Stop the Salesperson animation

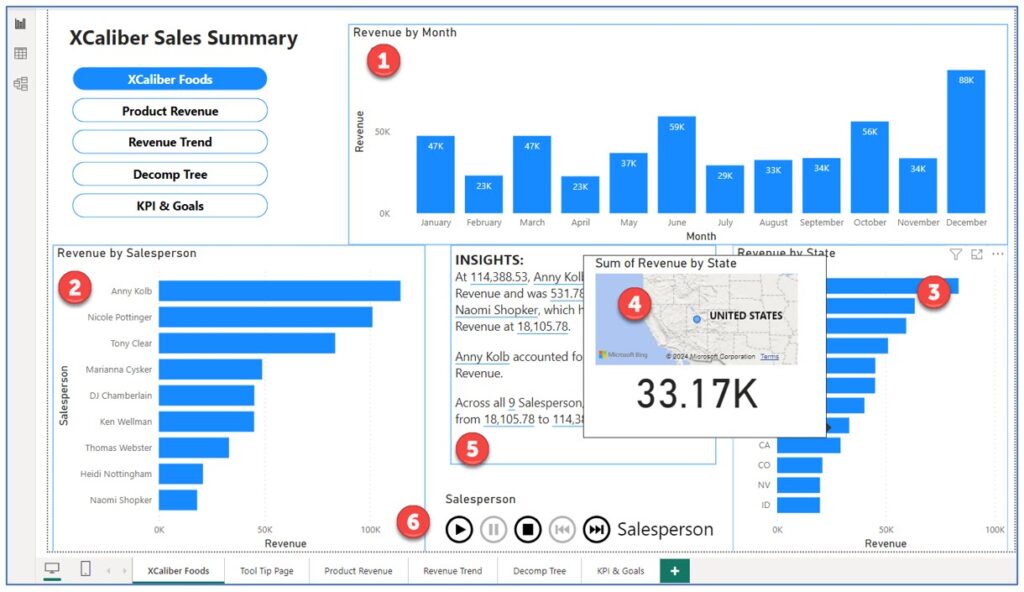[528, 529]
